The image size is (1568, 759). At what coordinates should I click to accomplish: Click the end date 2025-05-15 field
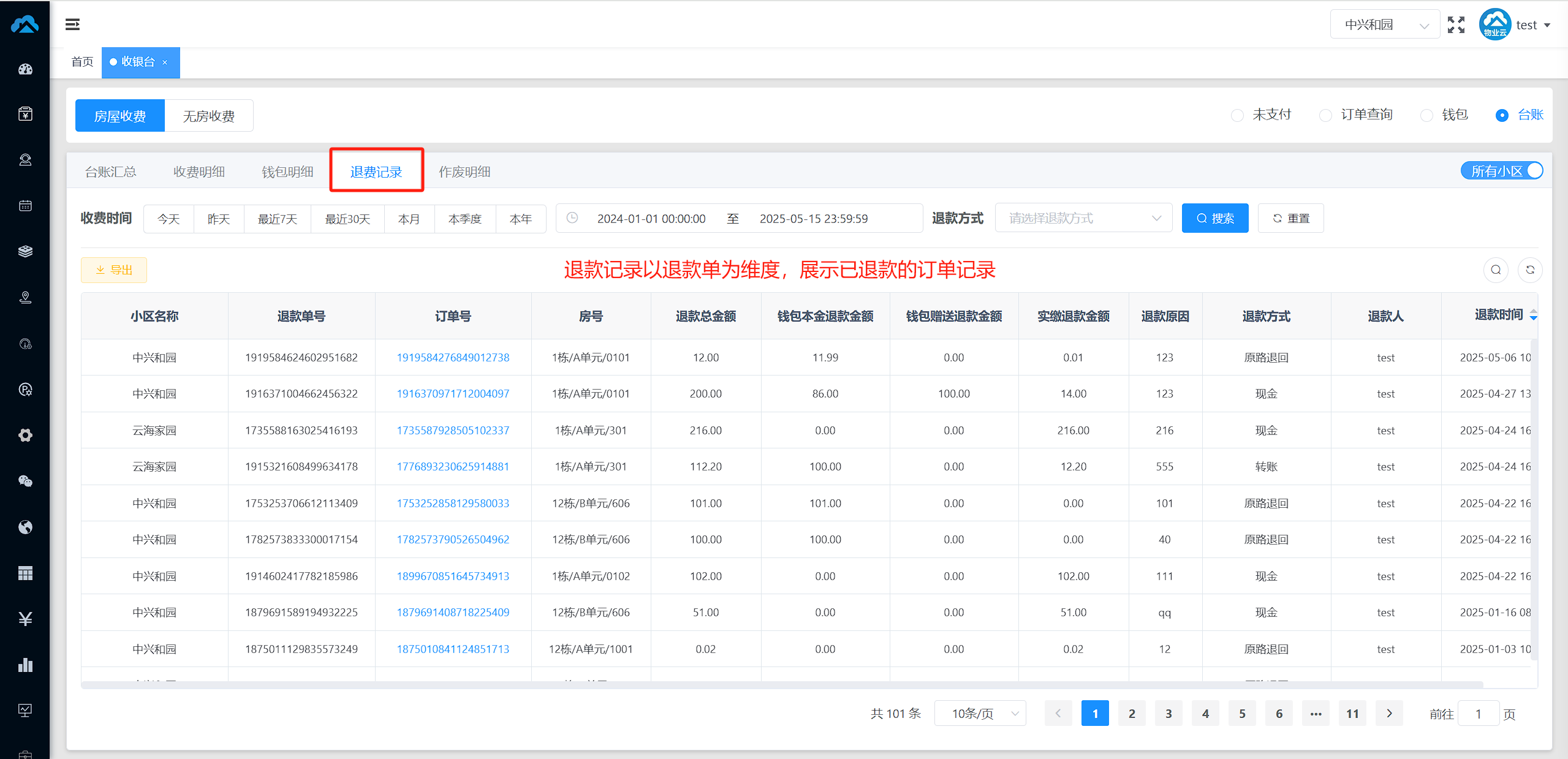[x=814, y=219]
